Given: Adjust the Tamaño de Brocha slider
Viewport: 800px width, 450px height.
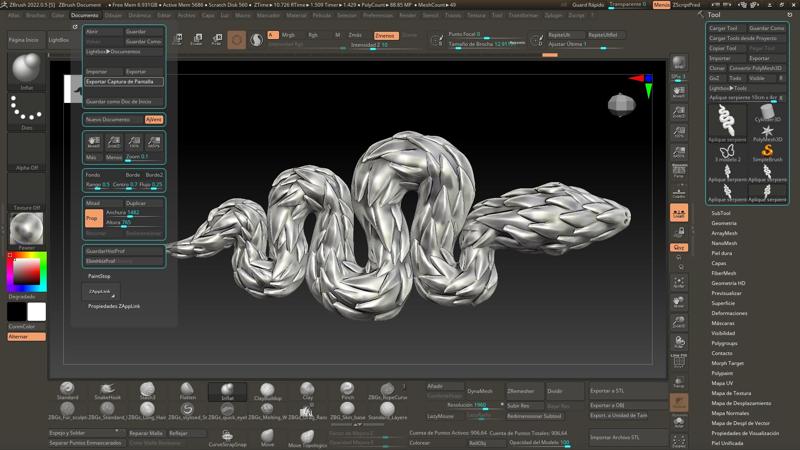Looking at the screenshot, I should [487, 45].
